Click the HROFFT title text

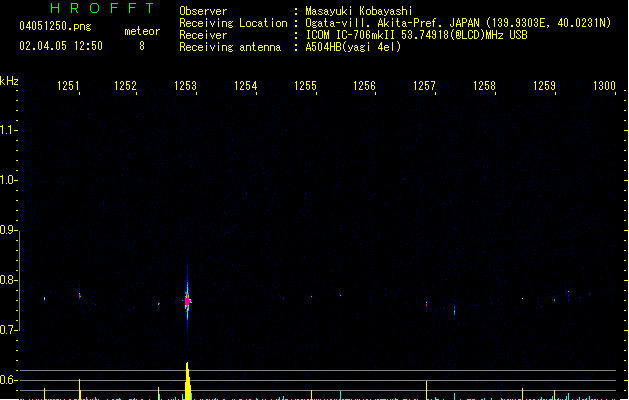[x=103, y=8]
